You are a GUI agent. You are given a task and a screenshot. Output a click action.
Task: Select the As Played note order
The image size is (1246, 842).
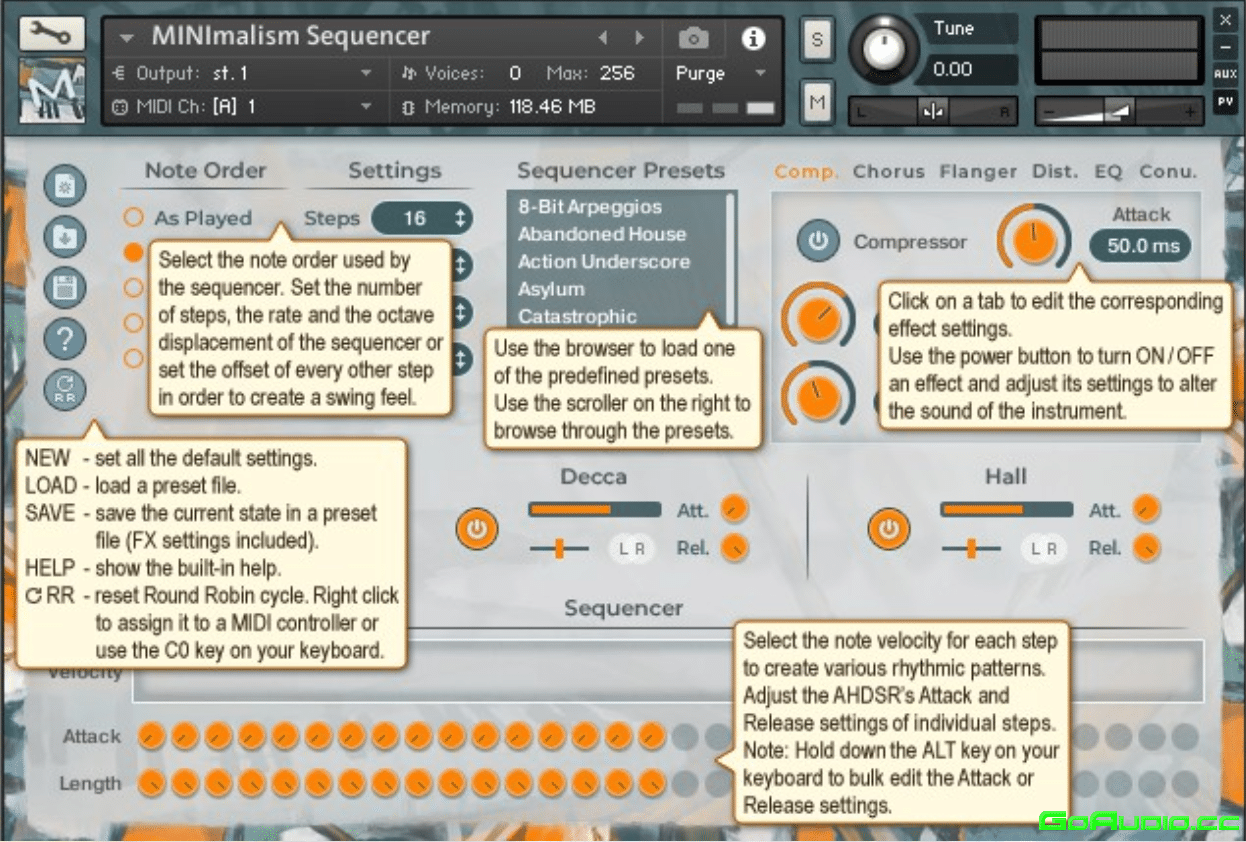pyautogui.click(x=133, y=218)
